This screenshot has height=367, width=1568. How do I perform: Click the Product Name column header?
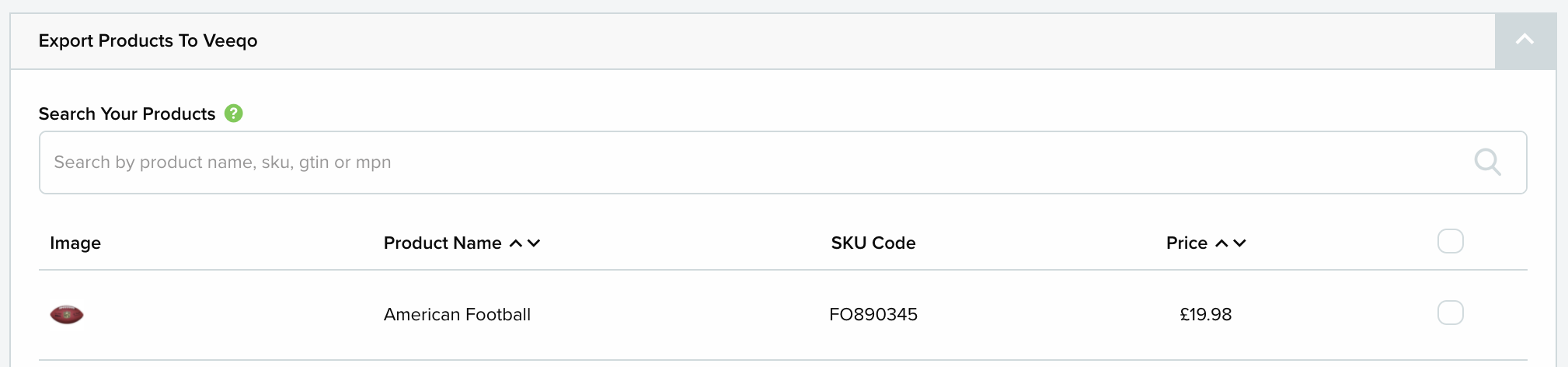443,243
